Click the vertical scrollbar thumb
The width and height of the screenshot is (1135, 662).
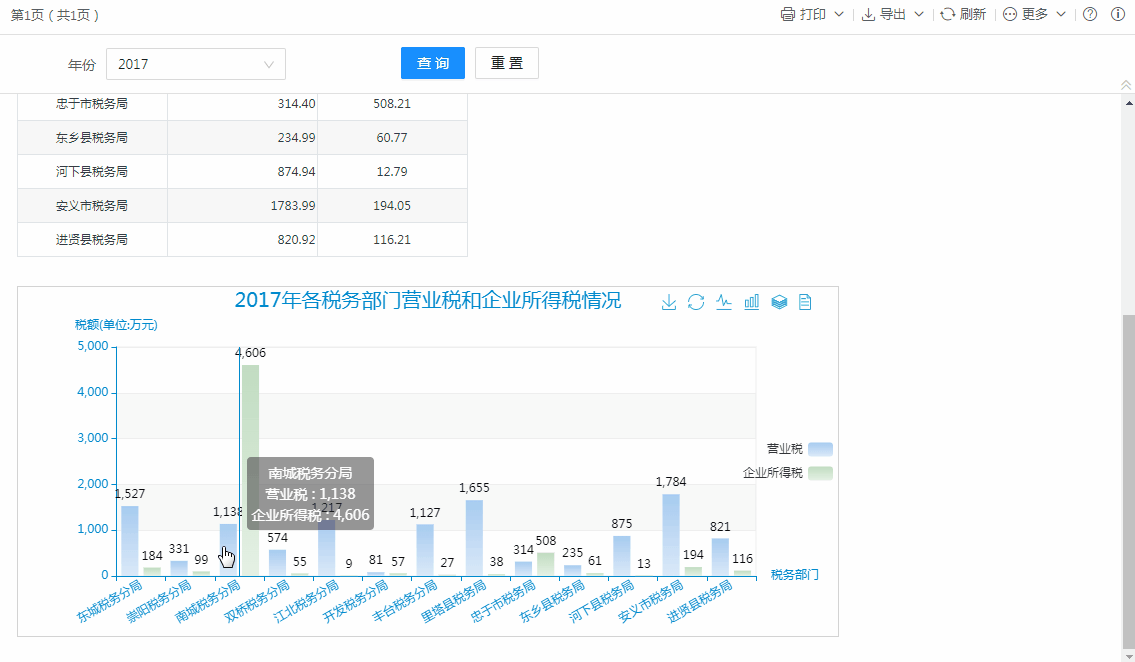1128,480
